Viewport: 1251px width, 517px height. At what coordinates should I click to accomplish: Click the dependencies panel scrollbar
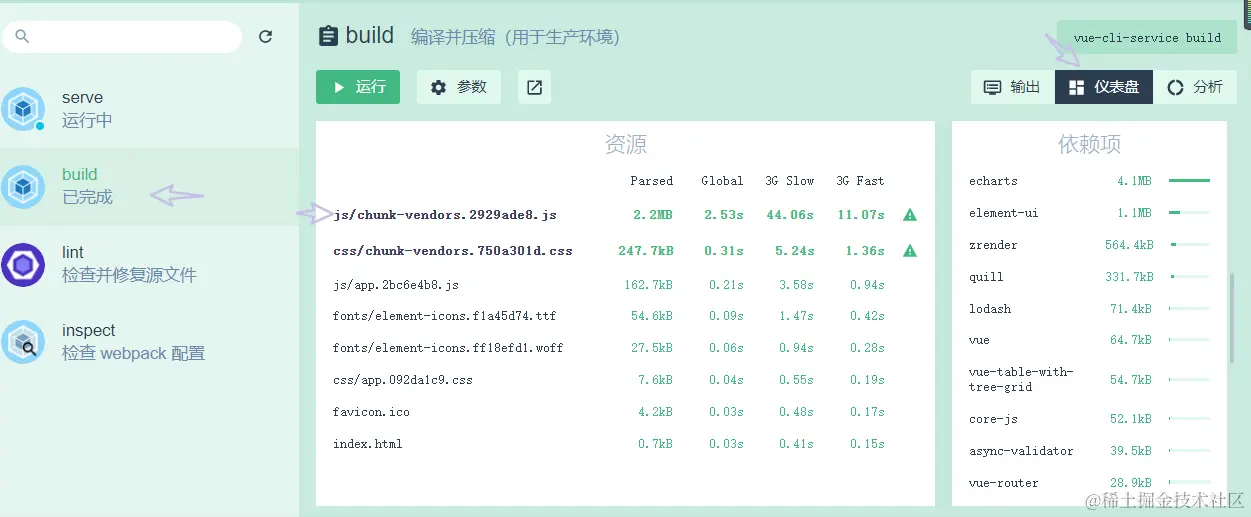pos(1232,317)
